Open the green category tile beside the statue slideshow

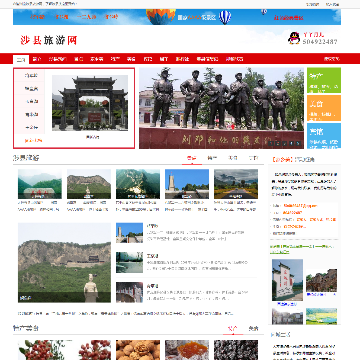pos(324,80)
